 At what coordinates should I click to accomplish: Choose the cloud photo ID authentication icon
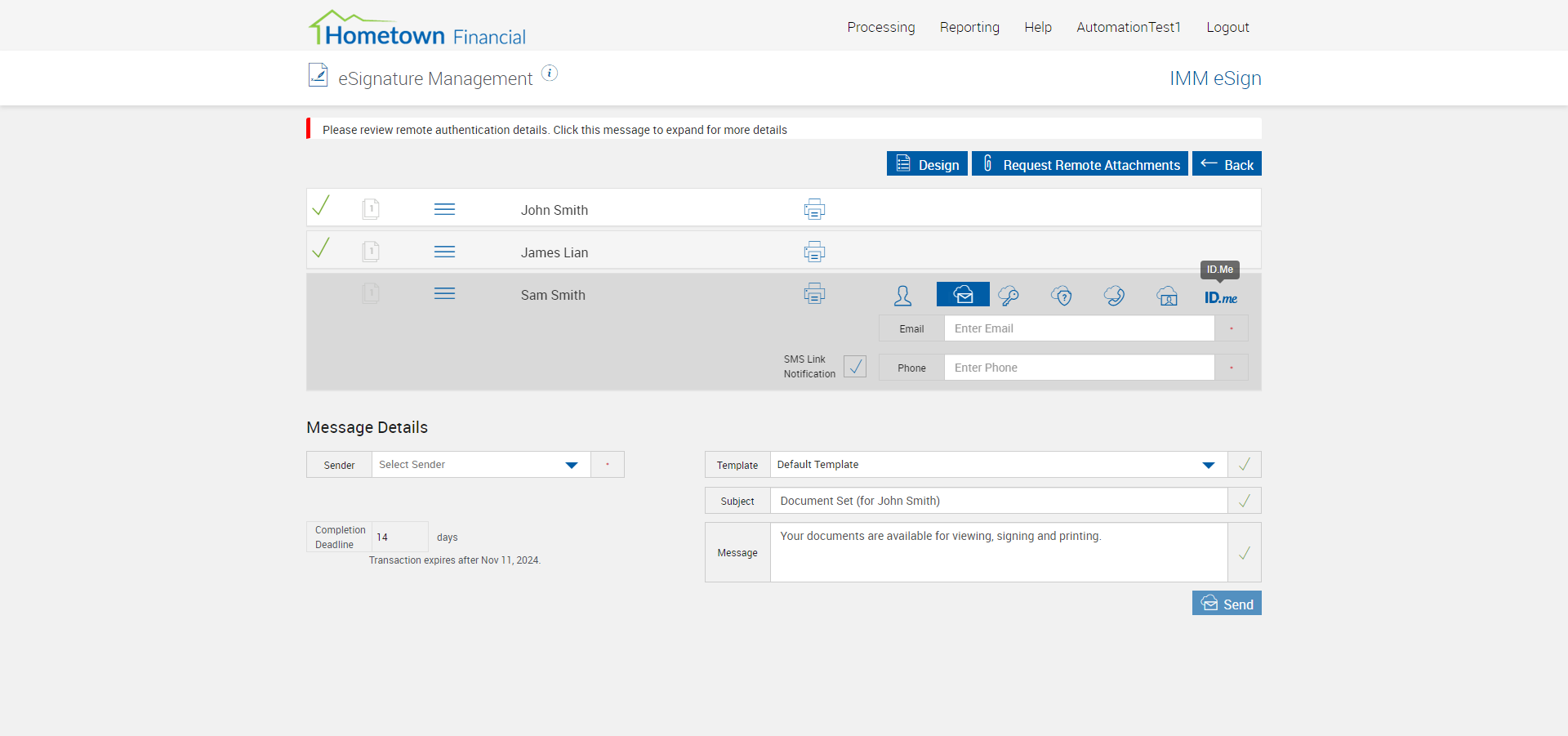[x=1167, y=296]
